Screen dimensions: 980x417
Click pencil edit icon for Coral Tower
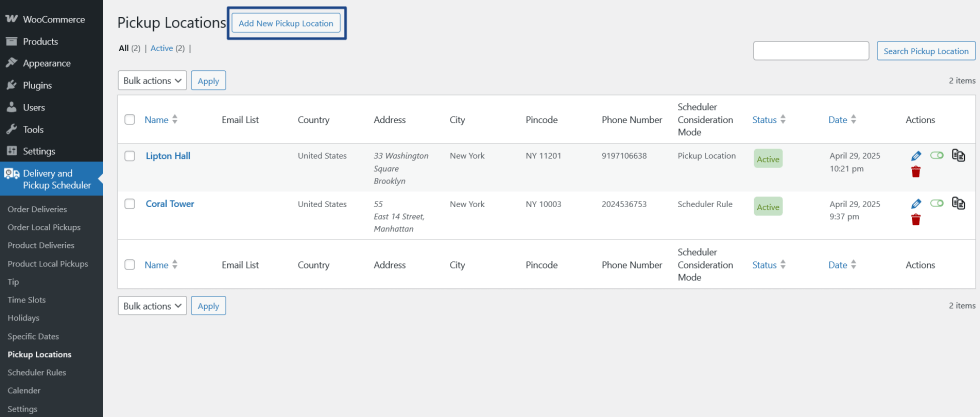pos(916,203)
